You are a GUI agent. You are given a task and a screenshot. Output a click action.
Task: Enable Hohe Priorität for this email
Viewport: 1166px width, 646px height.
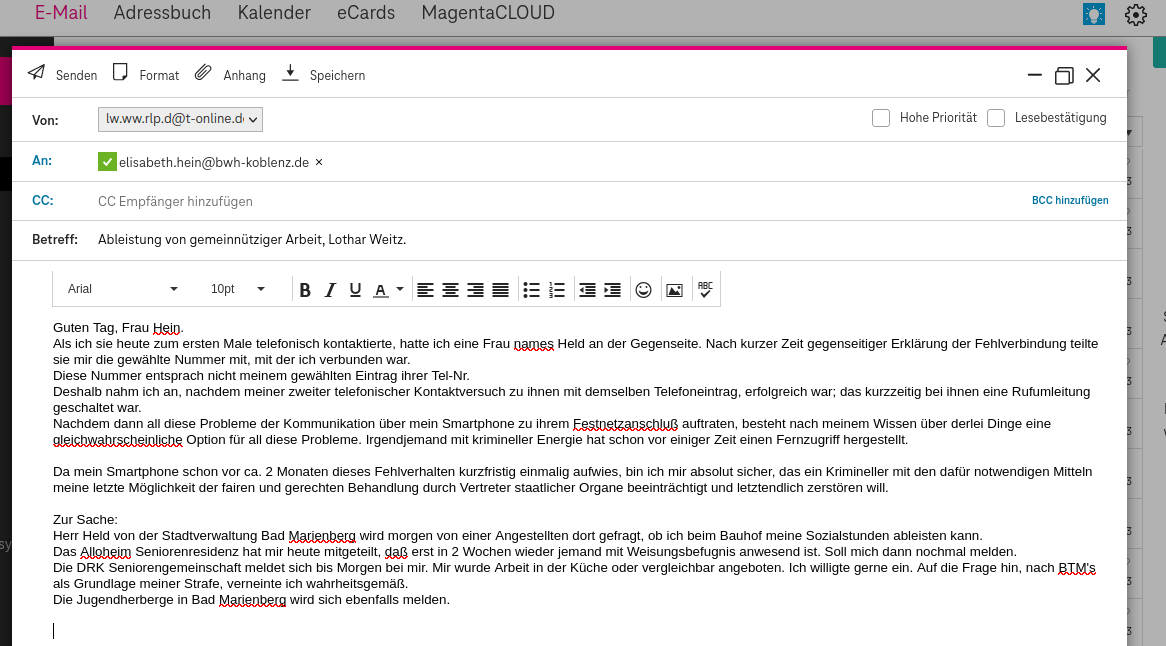881,117
